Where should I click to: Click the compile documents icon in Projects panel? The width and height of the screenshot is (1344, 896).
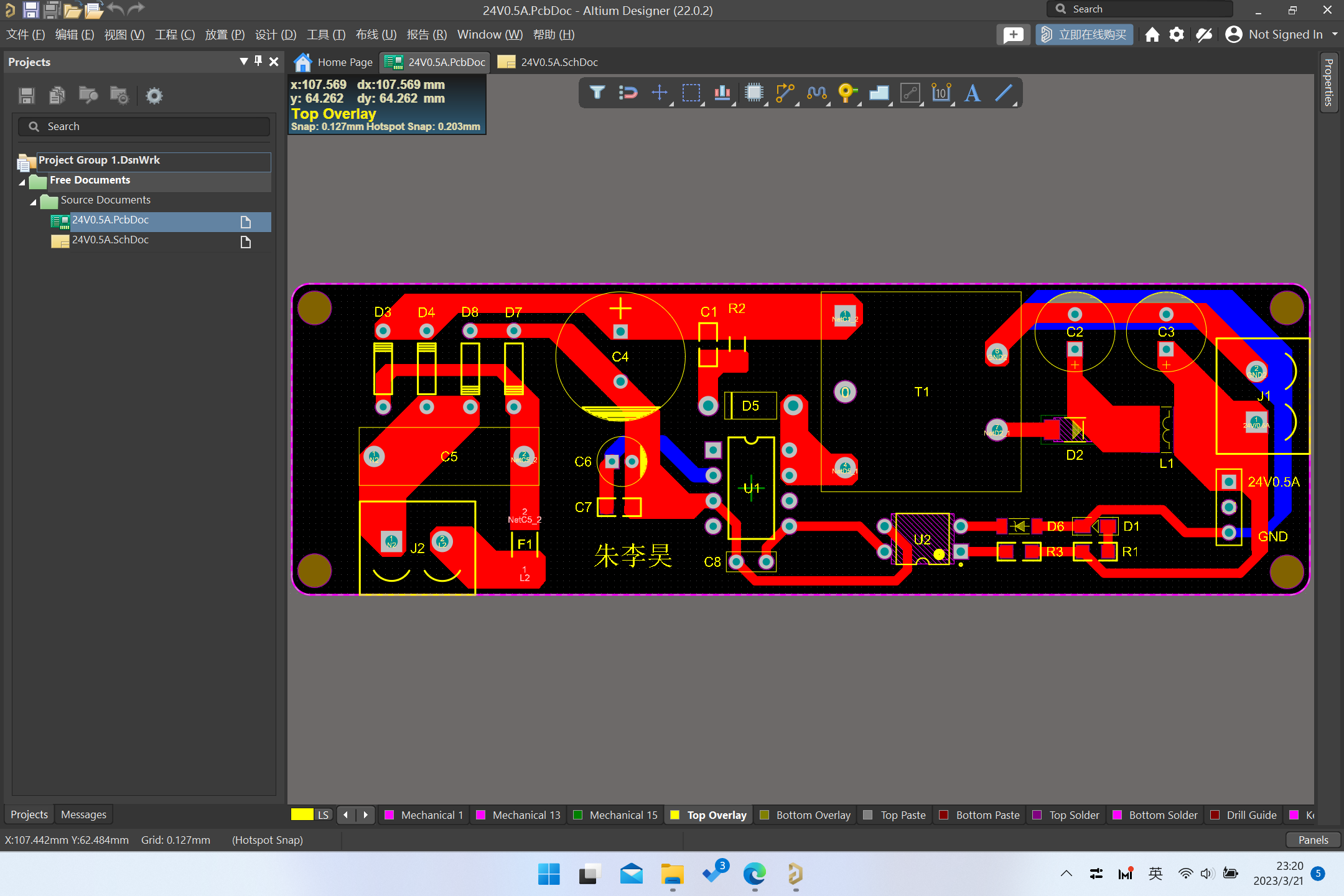click(x=57, y=95)
